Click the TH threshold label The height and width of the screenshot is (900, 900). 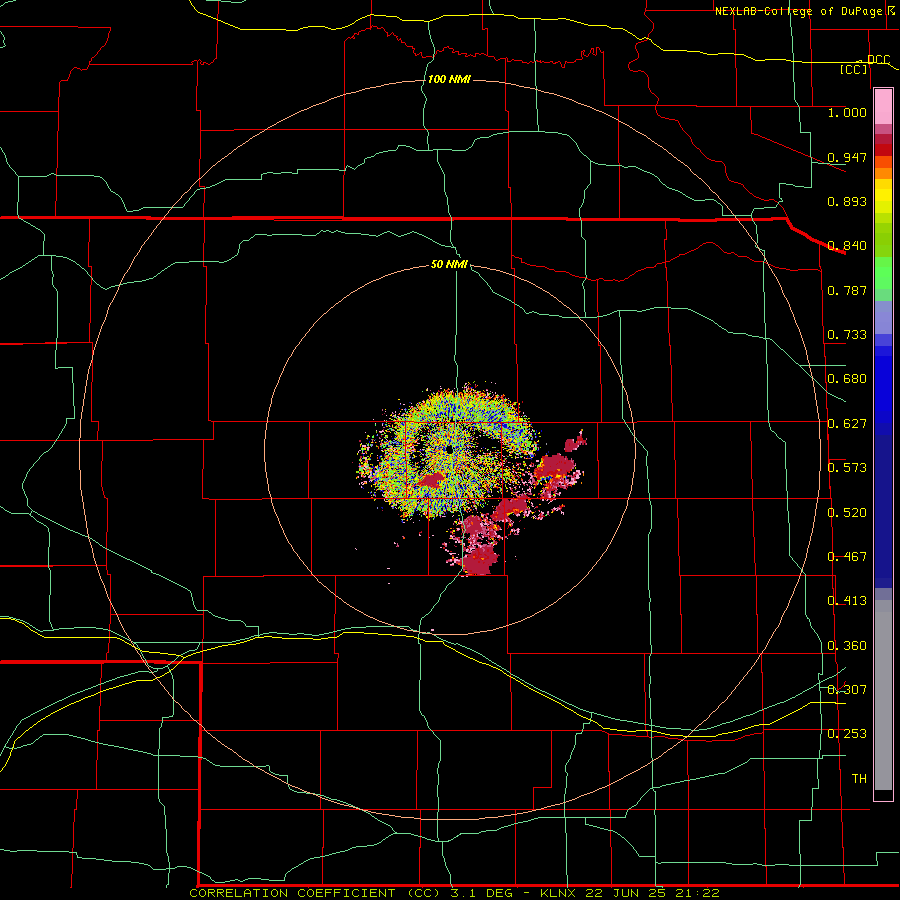tap(859, 778)
